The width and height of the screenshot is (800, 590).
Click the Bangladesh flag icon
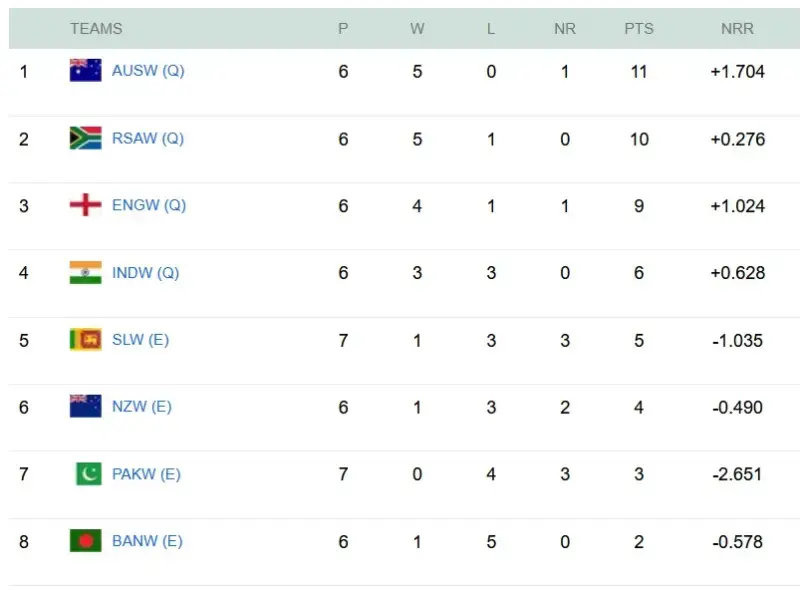click(85, 541)
